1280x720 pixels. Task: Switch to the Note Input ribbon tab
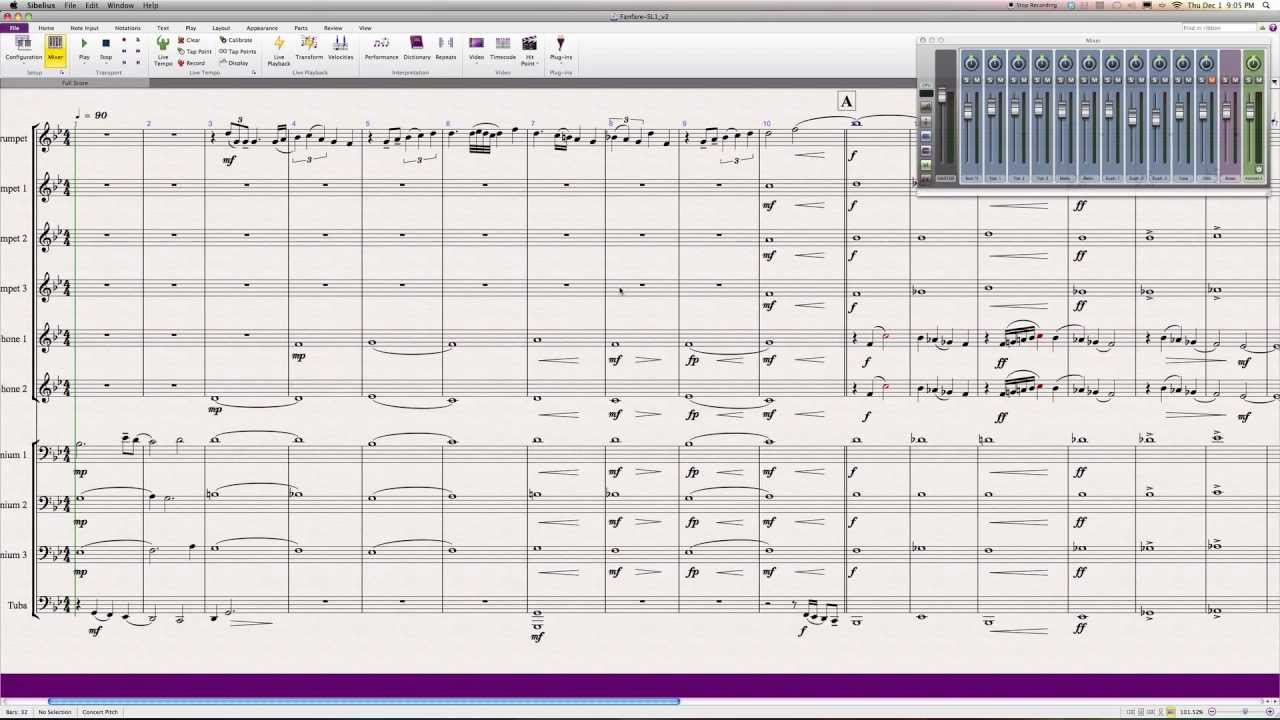click(x=84, y=28)
